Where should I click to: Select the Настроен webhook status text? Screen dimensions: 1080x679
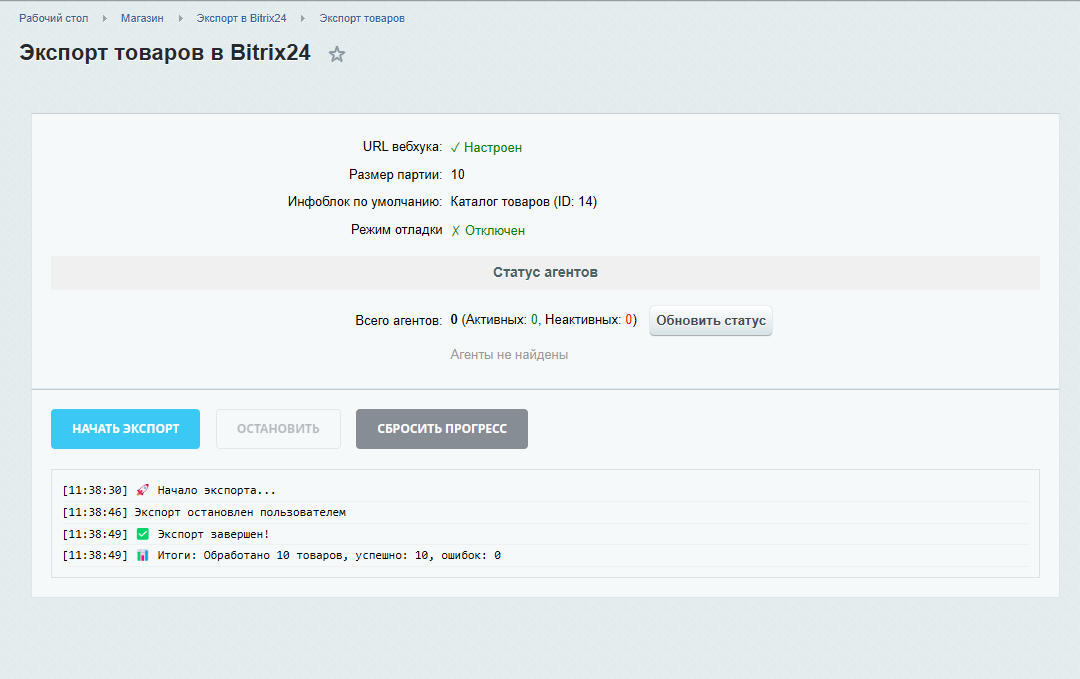coord(486,147)
